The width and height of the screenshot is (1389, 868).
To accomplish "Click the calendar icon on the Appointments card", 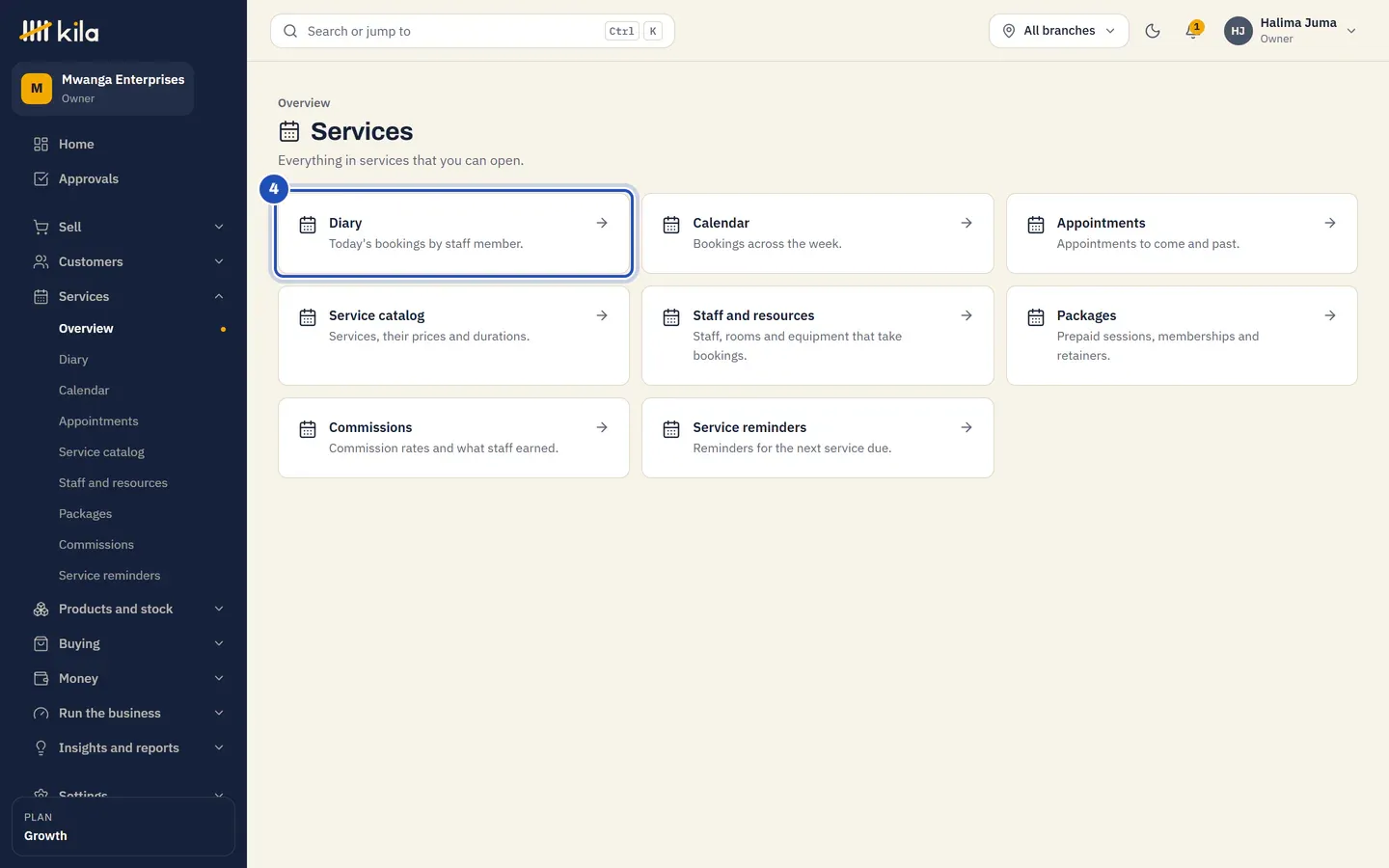I will (x=1036, y=225).
